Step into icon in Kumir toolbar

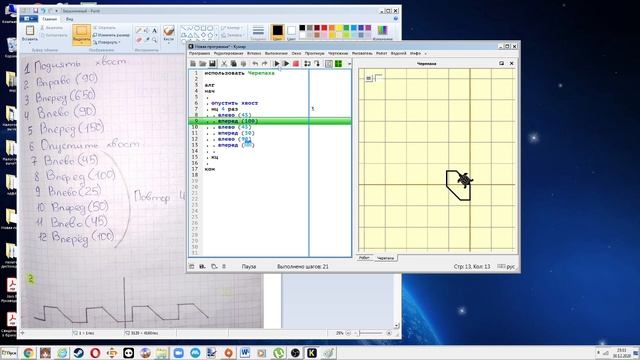coord(317,64)
